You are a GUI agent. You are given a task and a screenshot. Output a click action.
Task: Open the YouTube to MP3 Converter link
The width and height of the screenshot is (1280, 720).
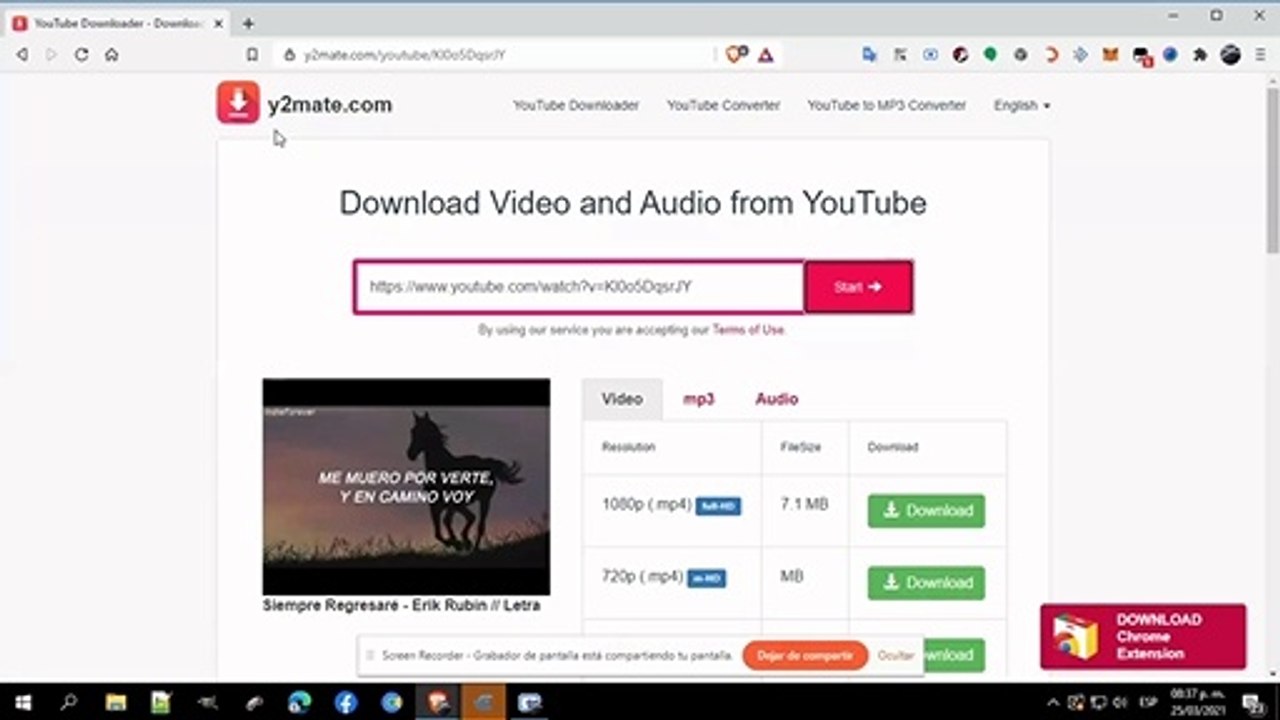pos(887,105)
